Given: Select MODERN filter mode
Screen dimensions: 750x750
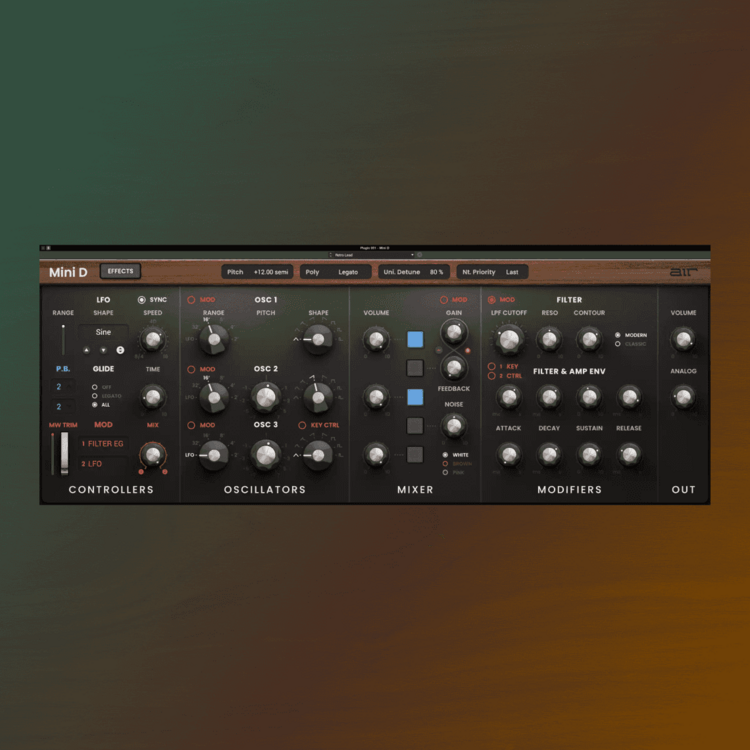Looking at the screenshot, I should point(618,335).
